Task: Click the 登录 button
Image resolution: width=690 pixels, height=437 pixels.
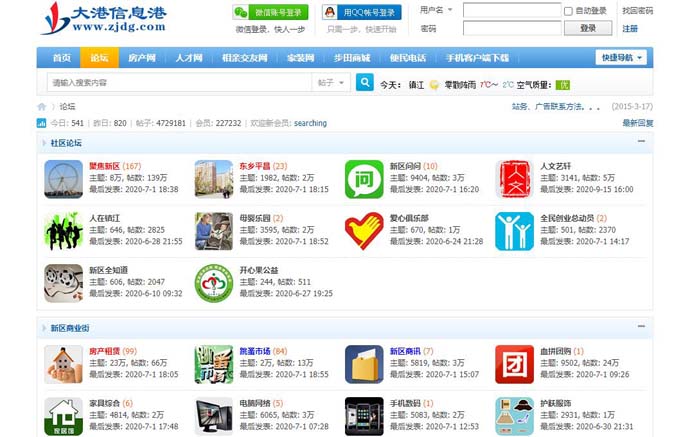Action: (588, 28)
